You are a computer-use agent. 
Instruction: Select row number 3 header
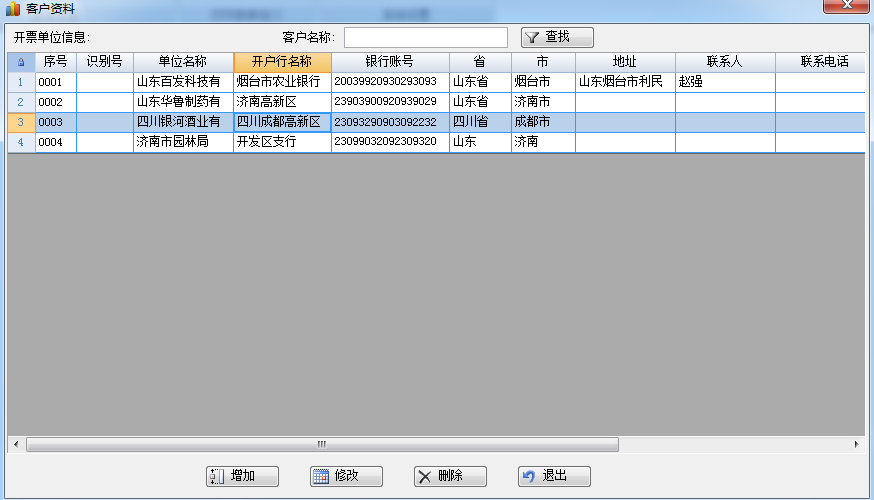21,122
